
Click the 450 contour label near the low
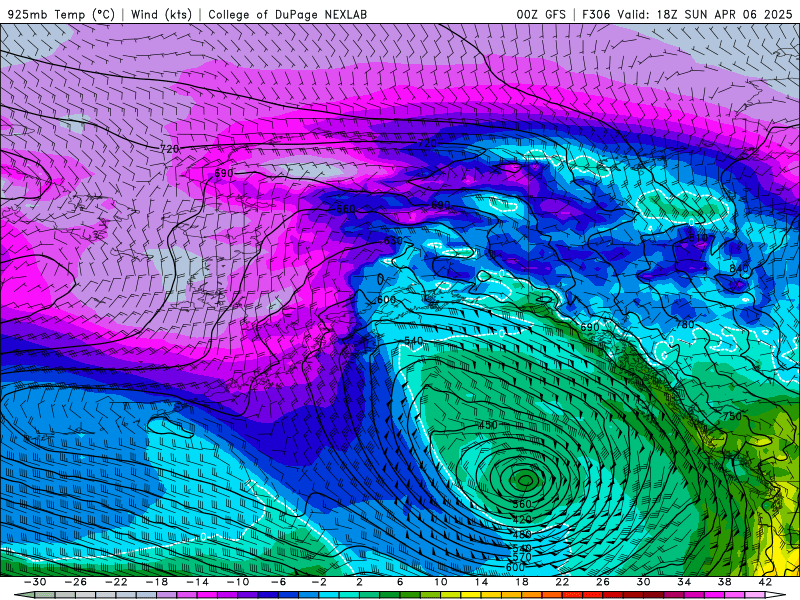tap(488, 425)
